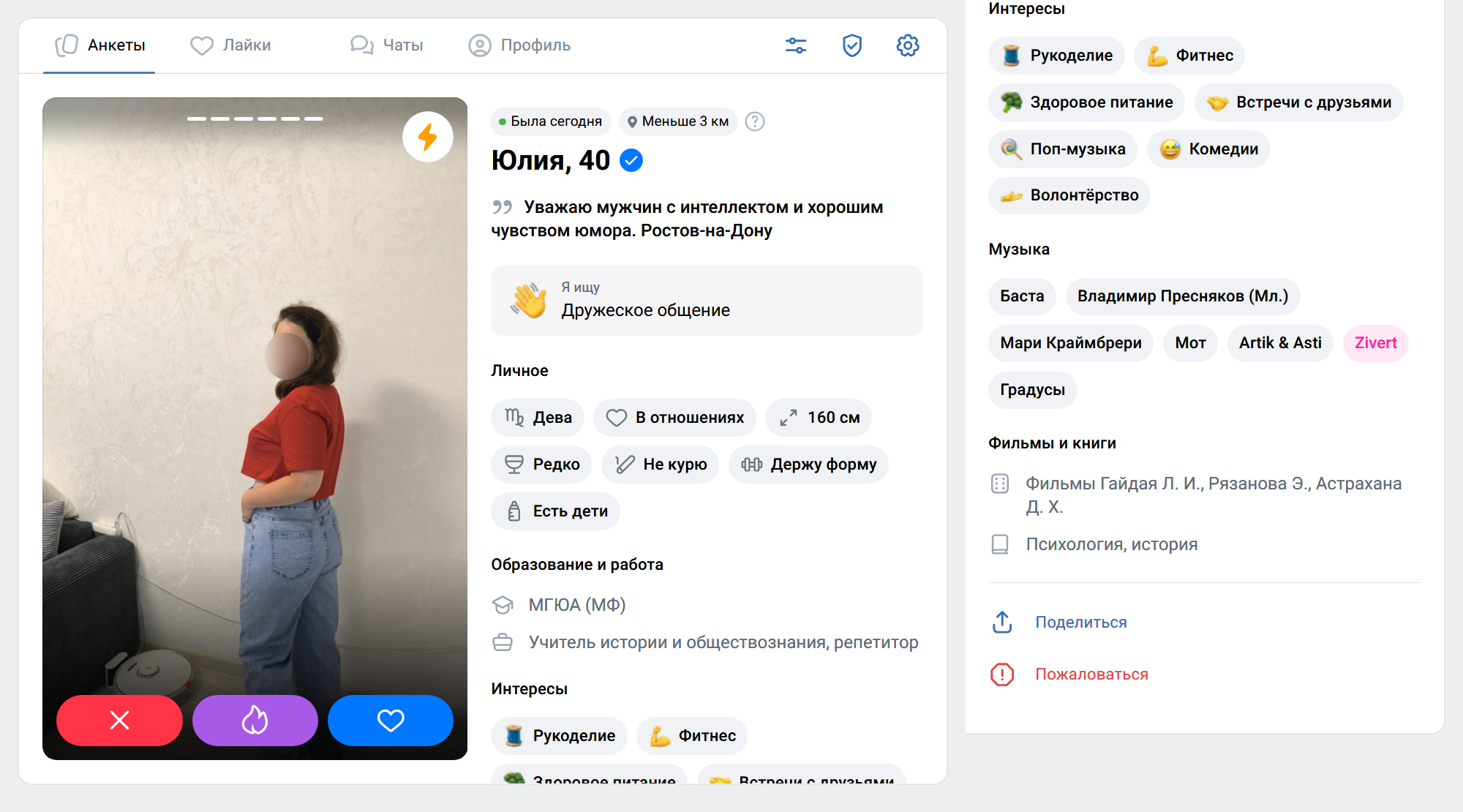Viewport: 1463px width, 812px height.
Task: Send super like with purple flame button
Action: click(255, 721)
